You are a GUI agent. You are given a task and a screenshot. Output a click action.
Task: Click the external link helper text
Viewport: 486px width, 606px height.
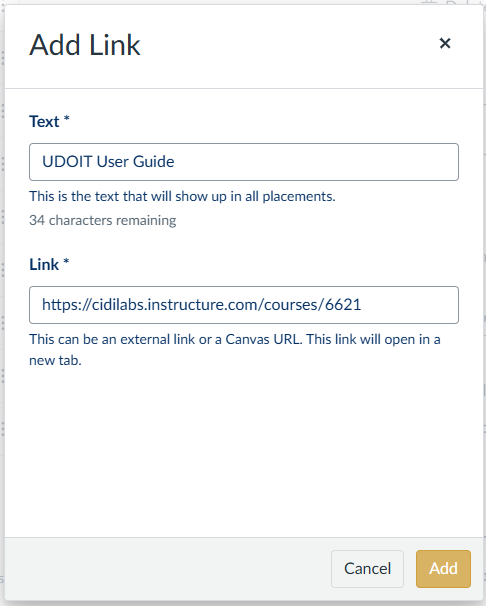point(235,350)
